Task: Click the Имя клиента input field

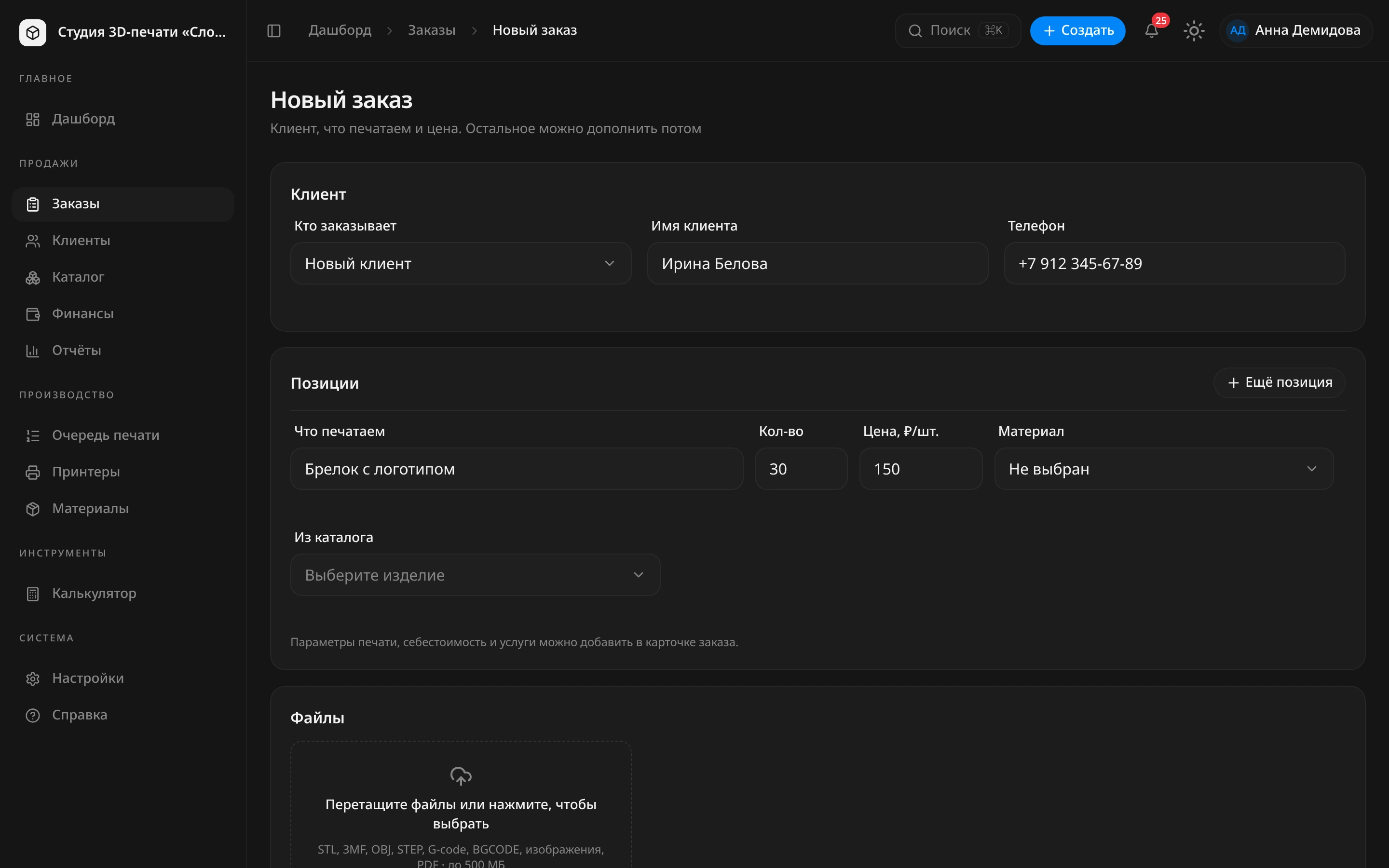Action: click(x=817, y=263)
